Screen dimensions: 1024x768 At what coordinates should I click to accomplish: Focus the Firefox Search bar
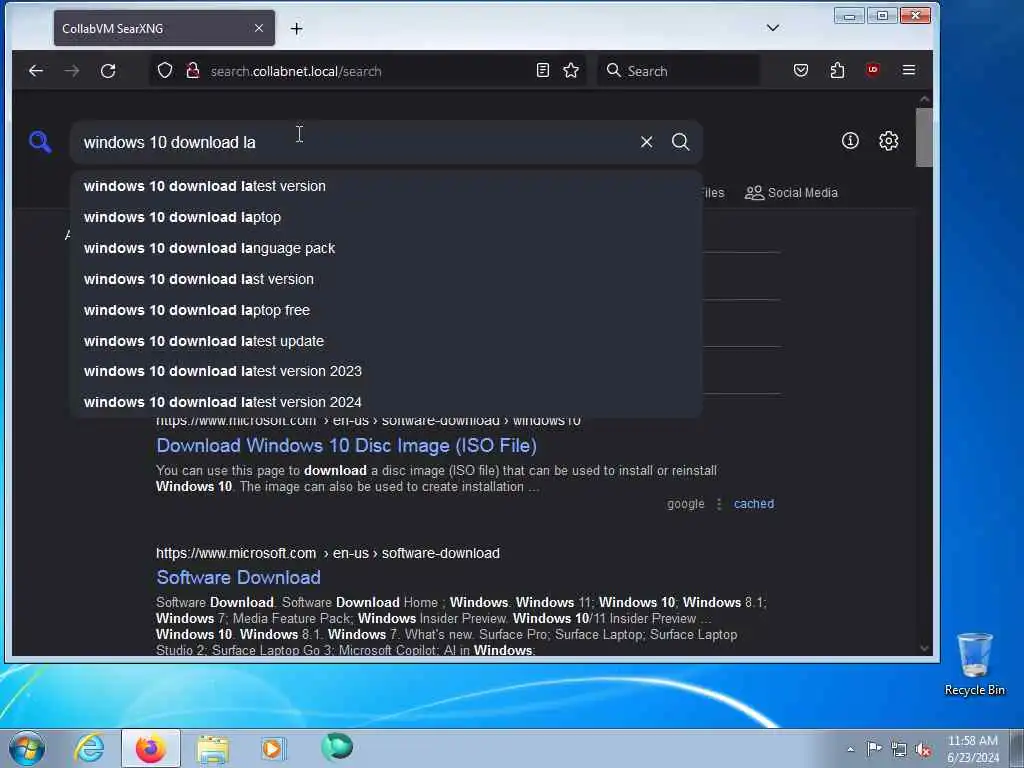pos(678,71)
